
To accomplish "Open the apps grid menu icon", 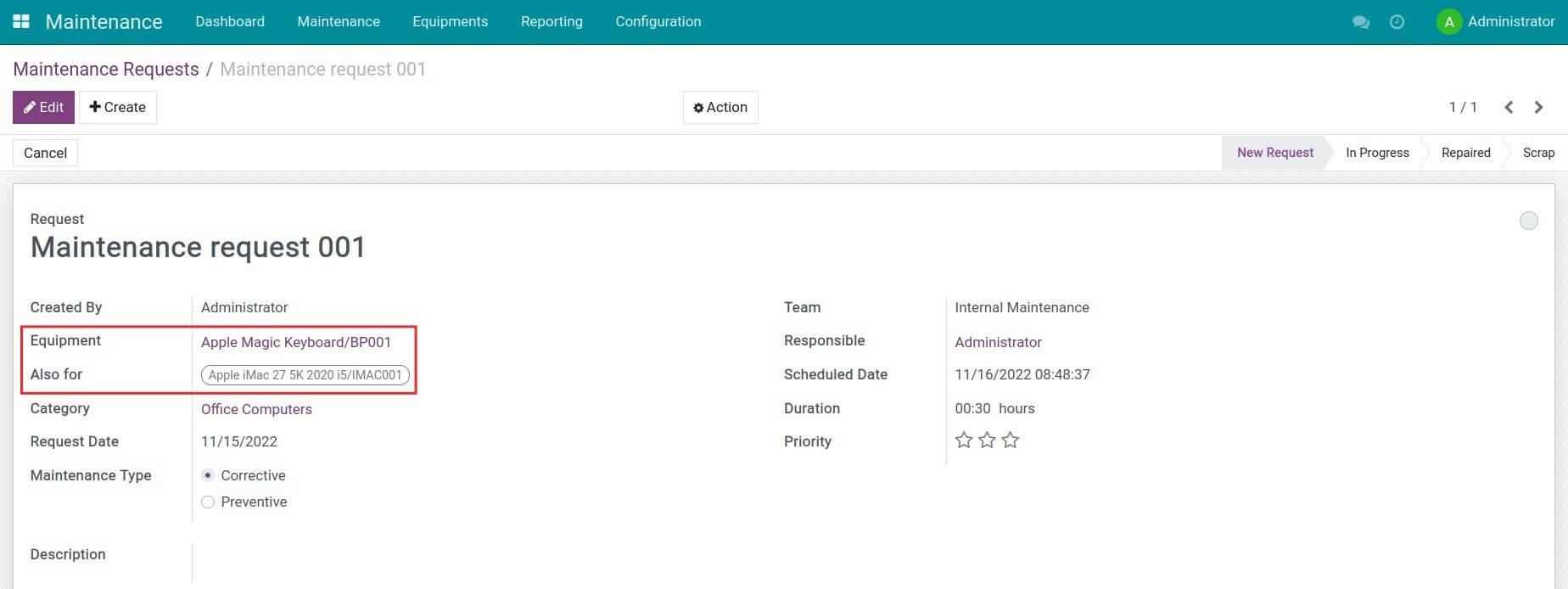I will tap(21, 21).
